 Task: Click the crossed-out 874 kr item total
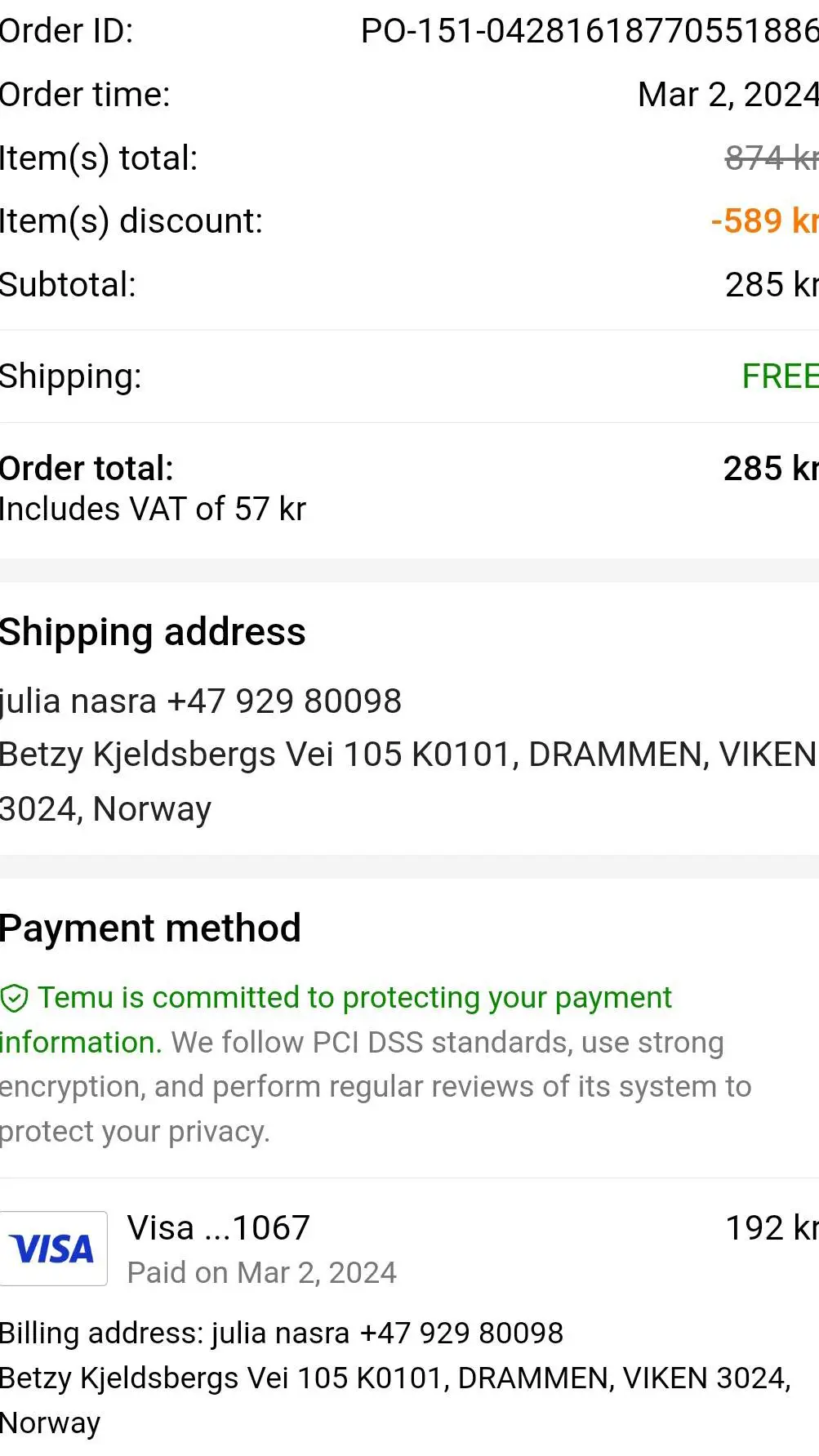coord(771,158)
